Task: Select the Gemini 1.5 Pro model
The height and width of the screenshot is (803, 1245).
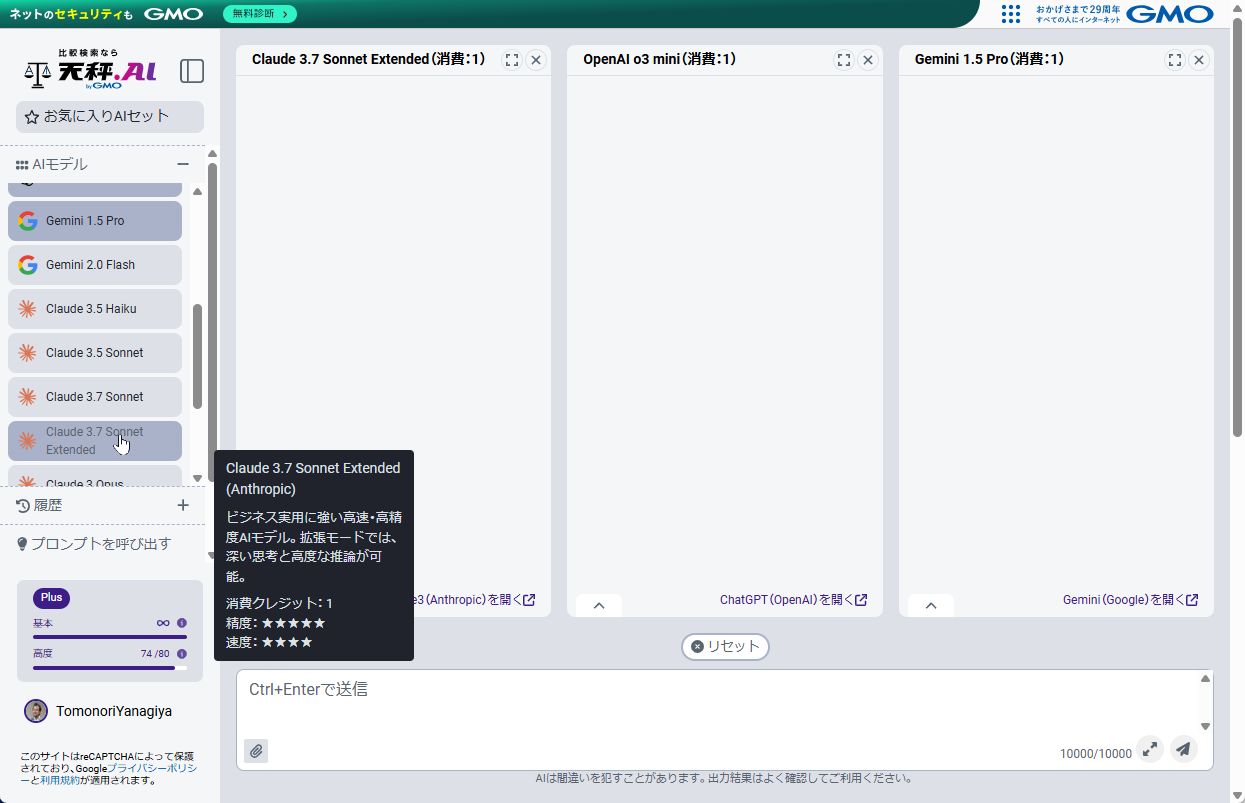Action: point(95,221)
